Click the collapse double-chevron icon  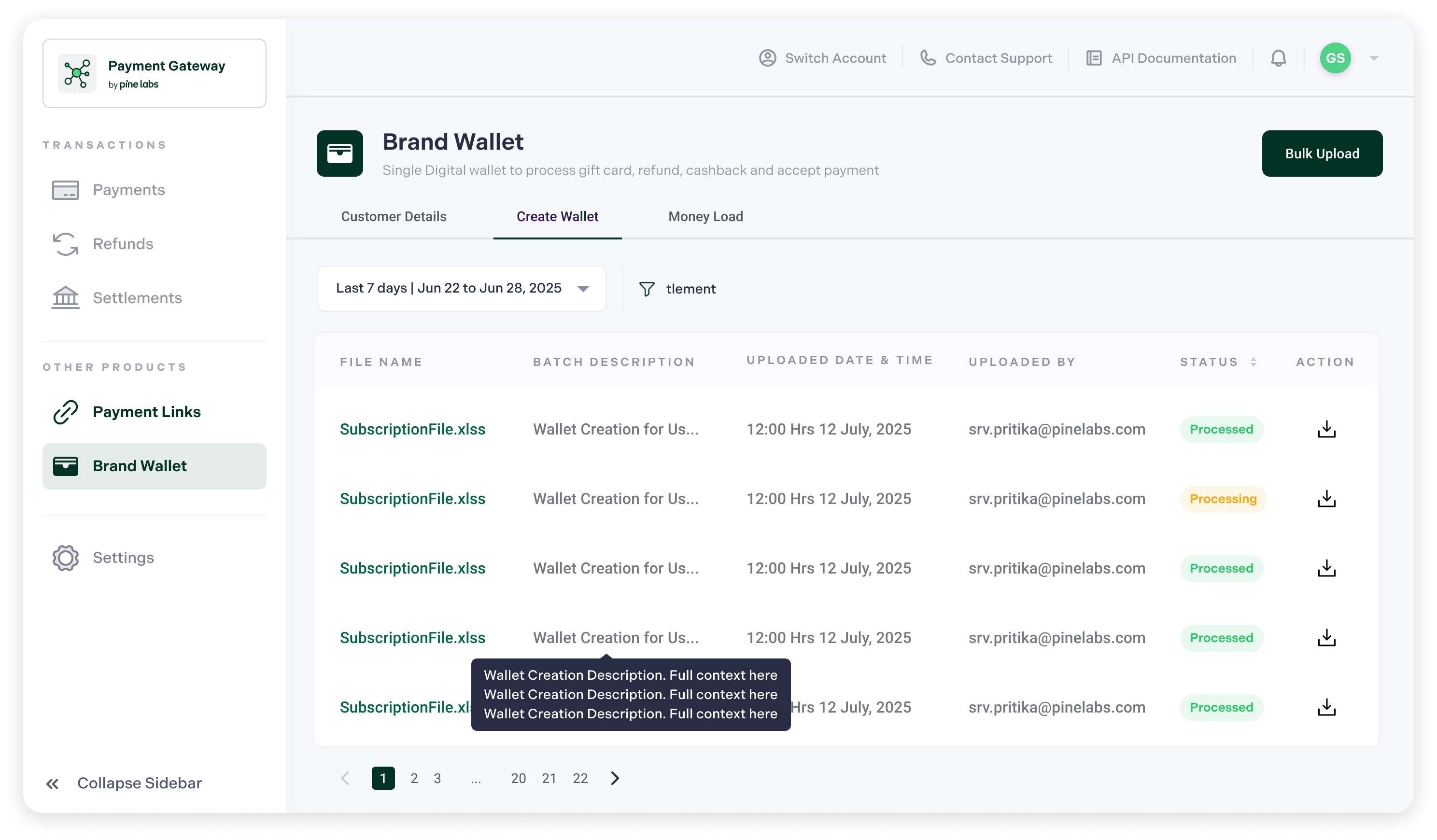tap(53, 784)
